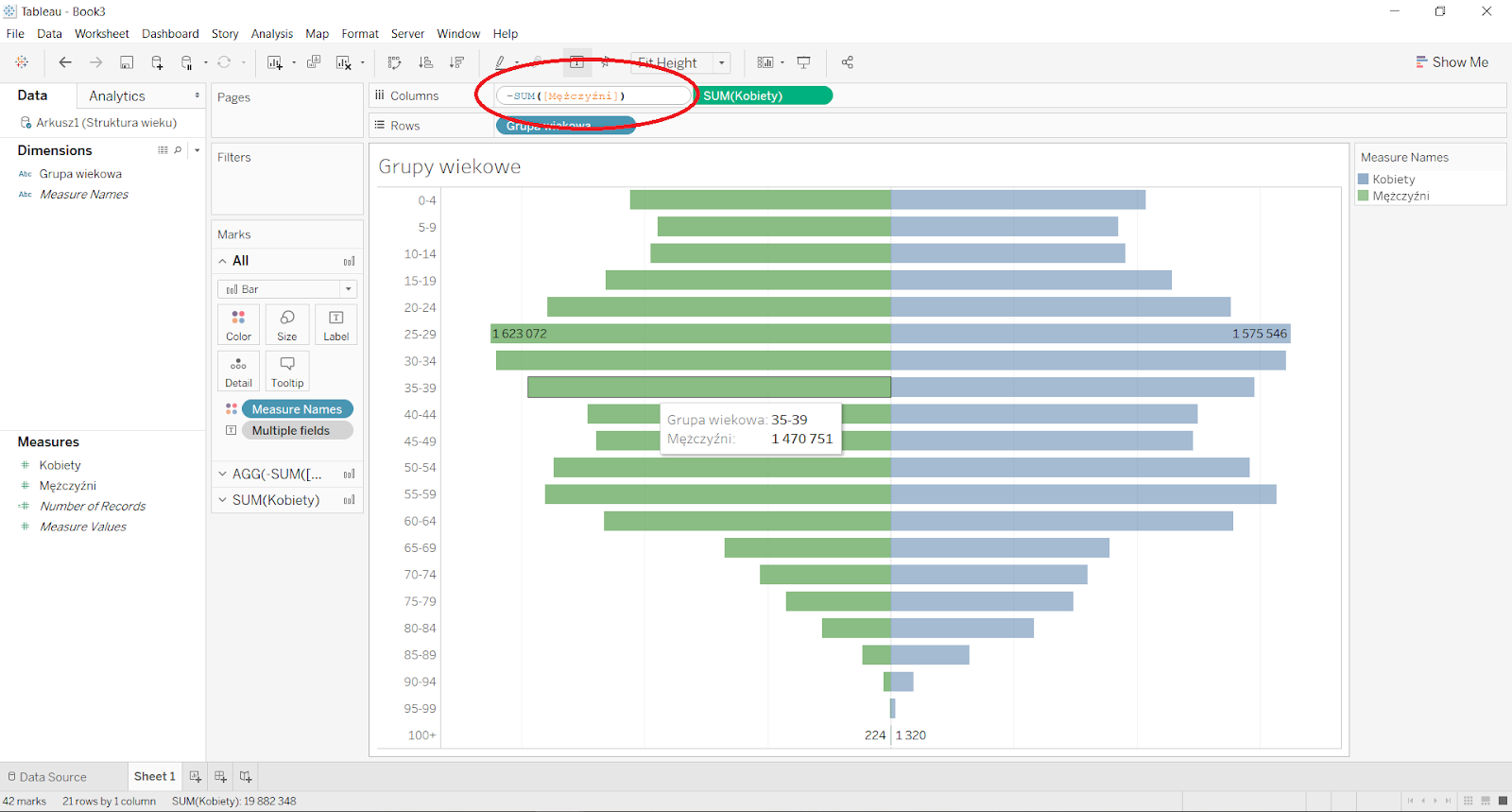Switch to the Analytics tab
1512x812 pixels.
point(117,96)
